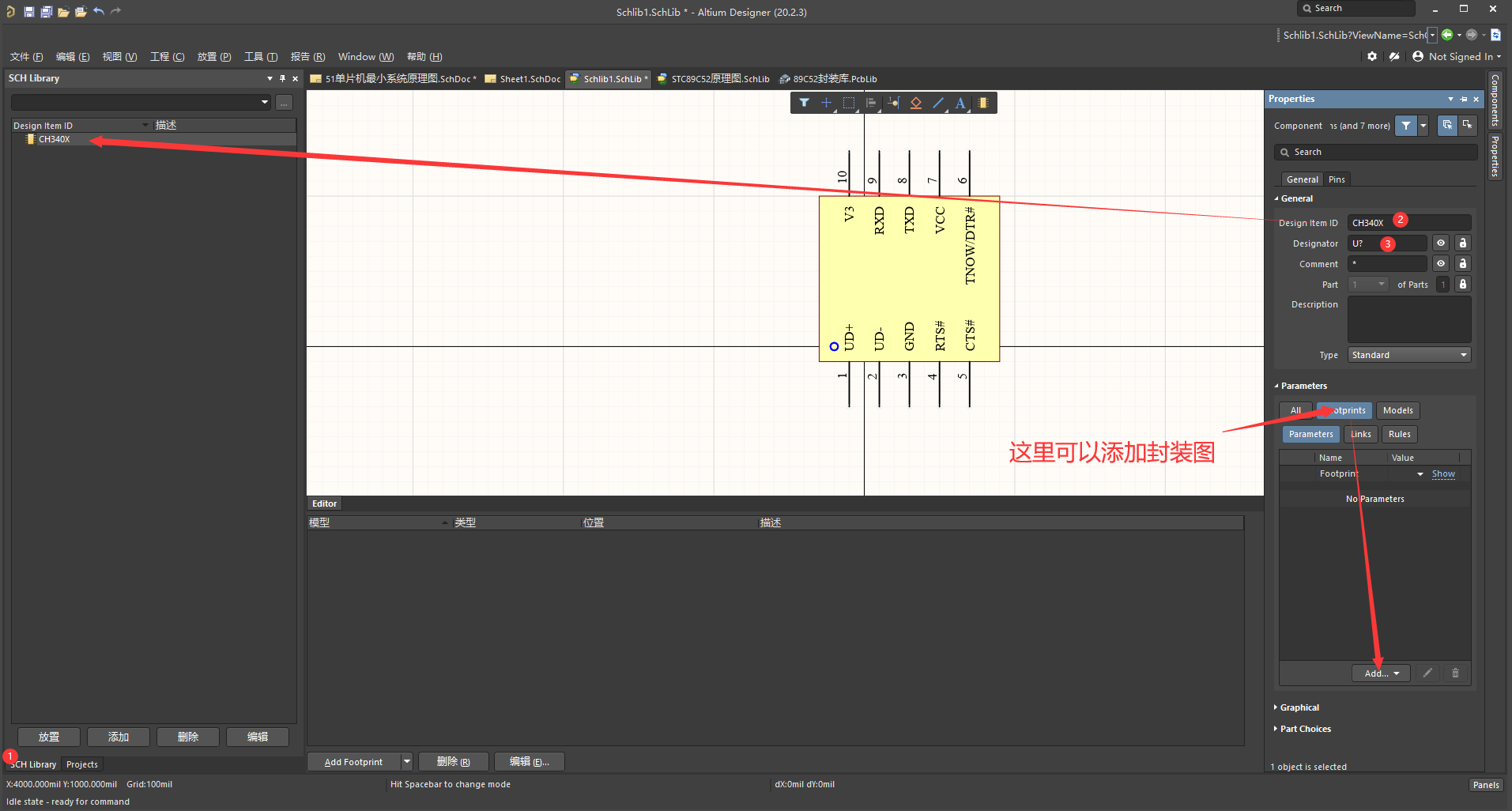This screenshot has height=811, width=1512.
Task: Toggle the Part lock icon
Action: pyautogui.click(x=1463, y=285)
